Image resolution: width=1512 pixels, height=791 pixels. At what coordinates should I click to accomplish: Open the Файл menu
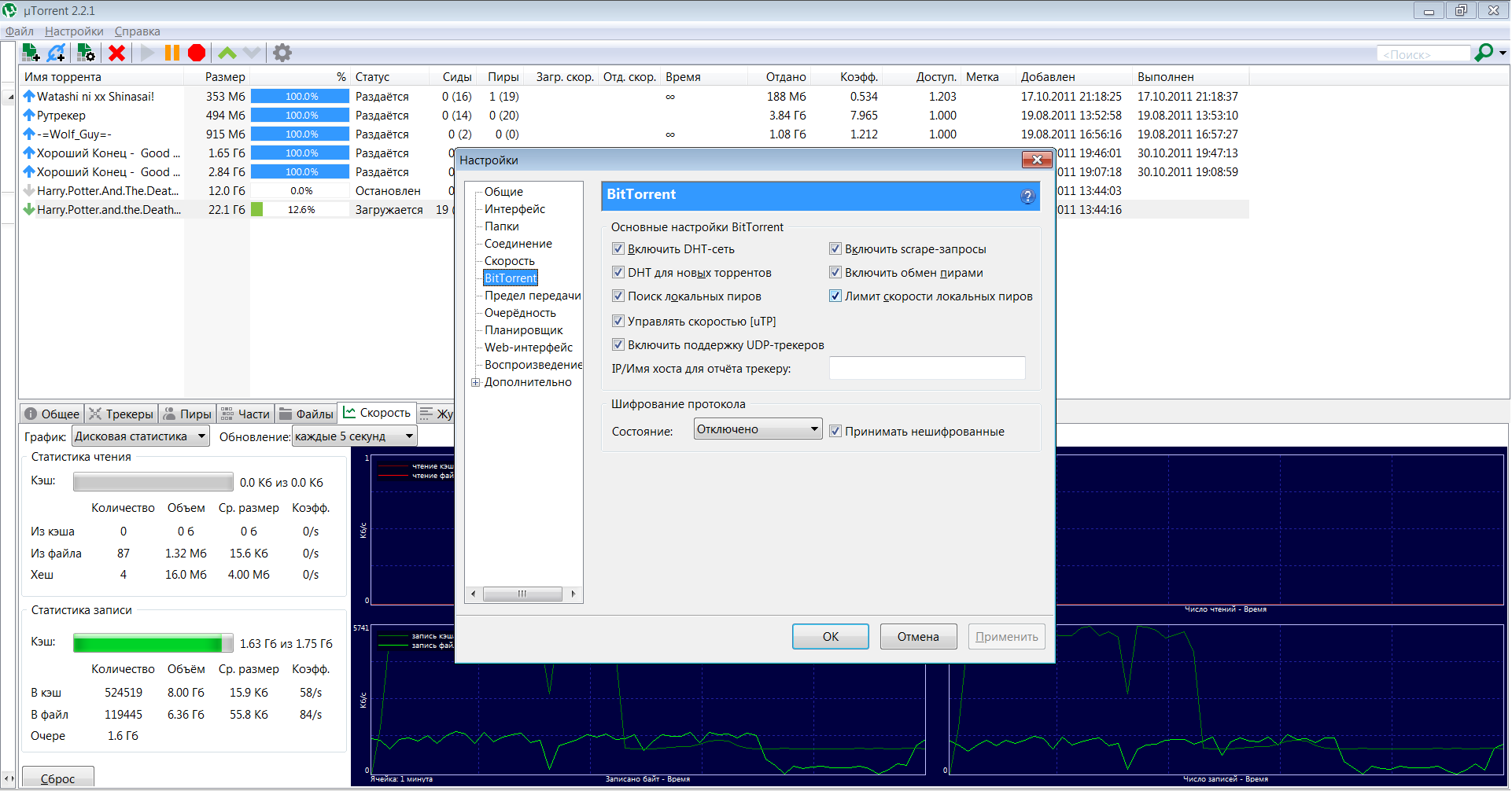point(19,31)
